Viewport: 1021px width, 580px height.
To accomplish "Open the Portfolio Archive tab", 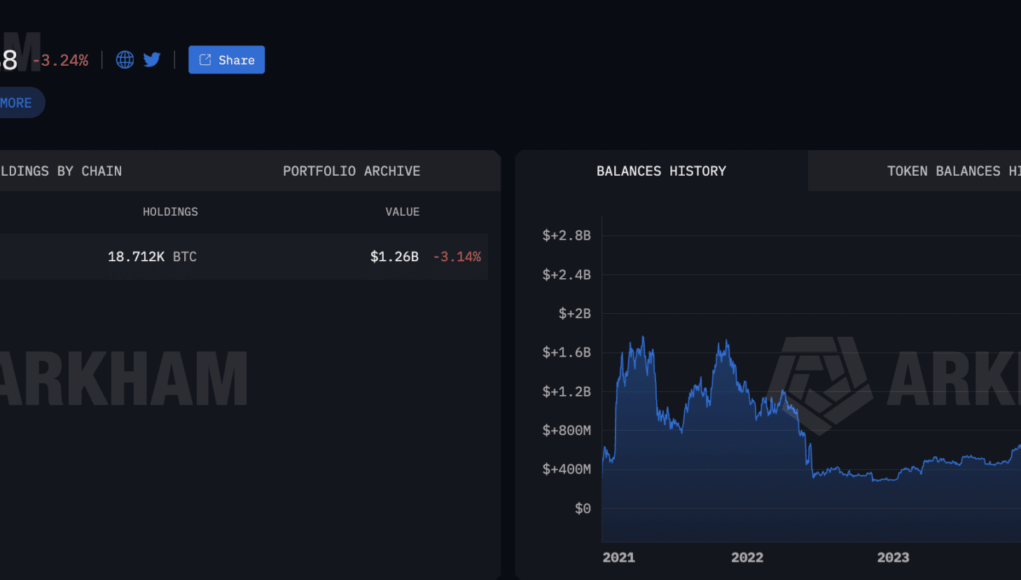I will click(x=352, y=171).
